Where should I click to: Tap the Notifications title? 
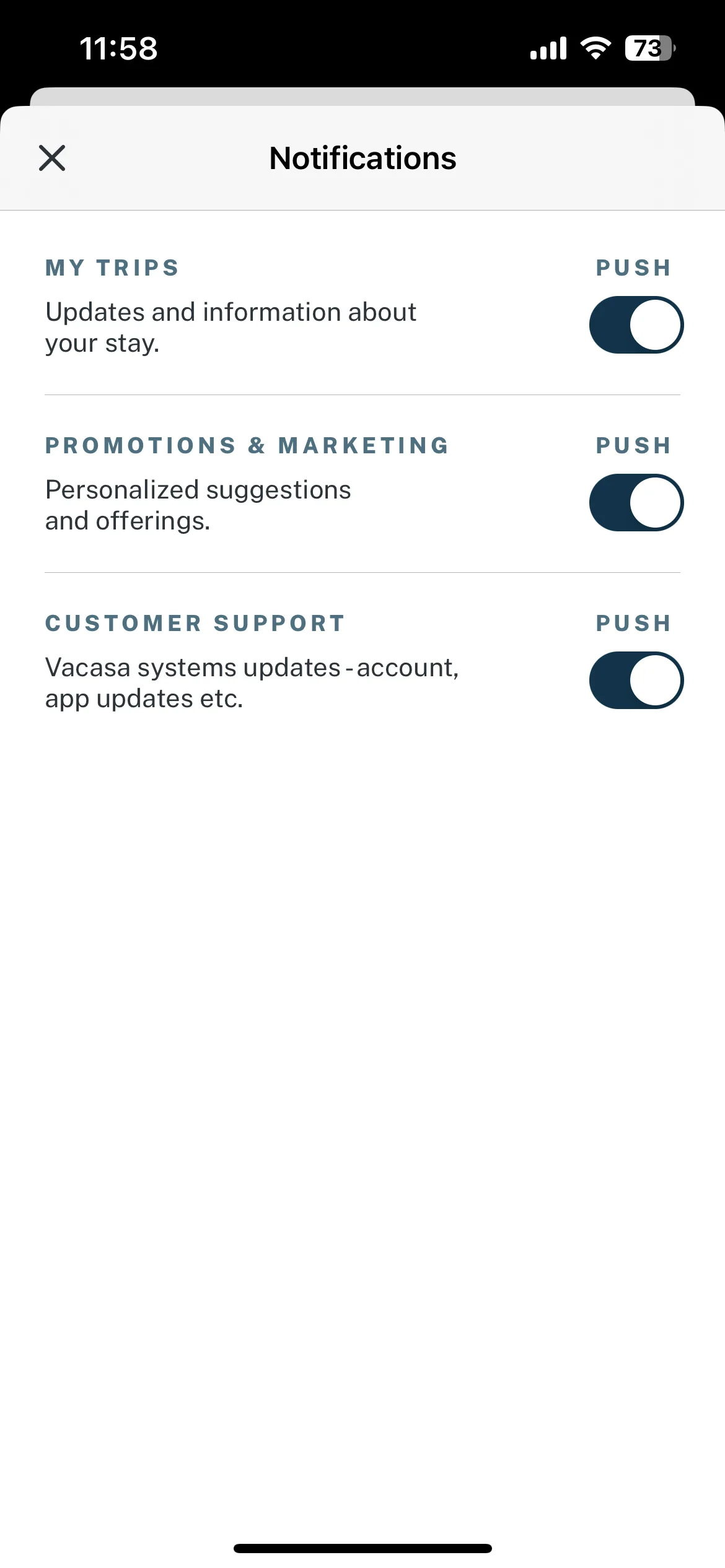[362, 158]
